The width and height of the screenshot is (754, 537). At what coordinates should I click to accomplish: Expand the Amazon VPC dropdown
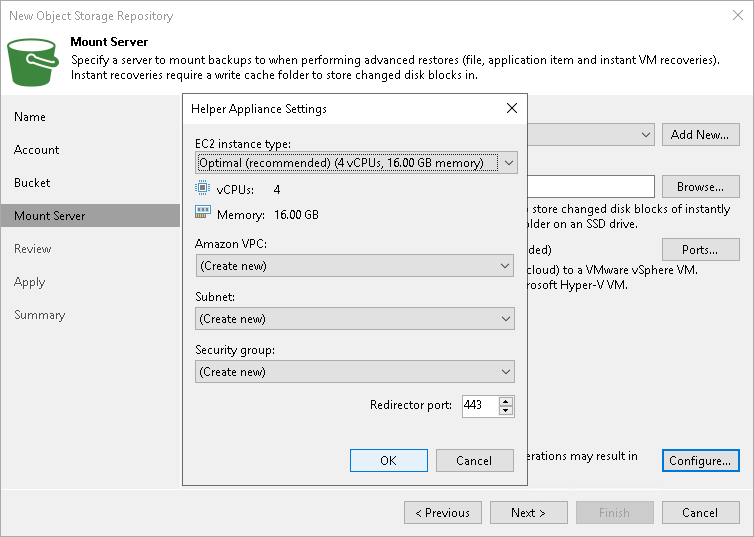point(355,266)
